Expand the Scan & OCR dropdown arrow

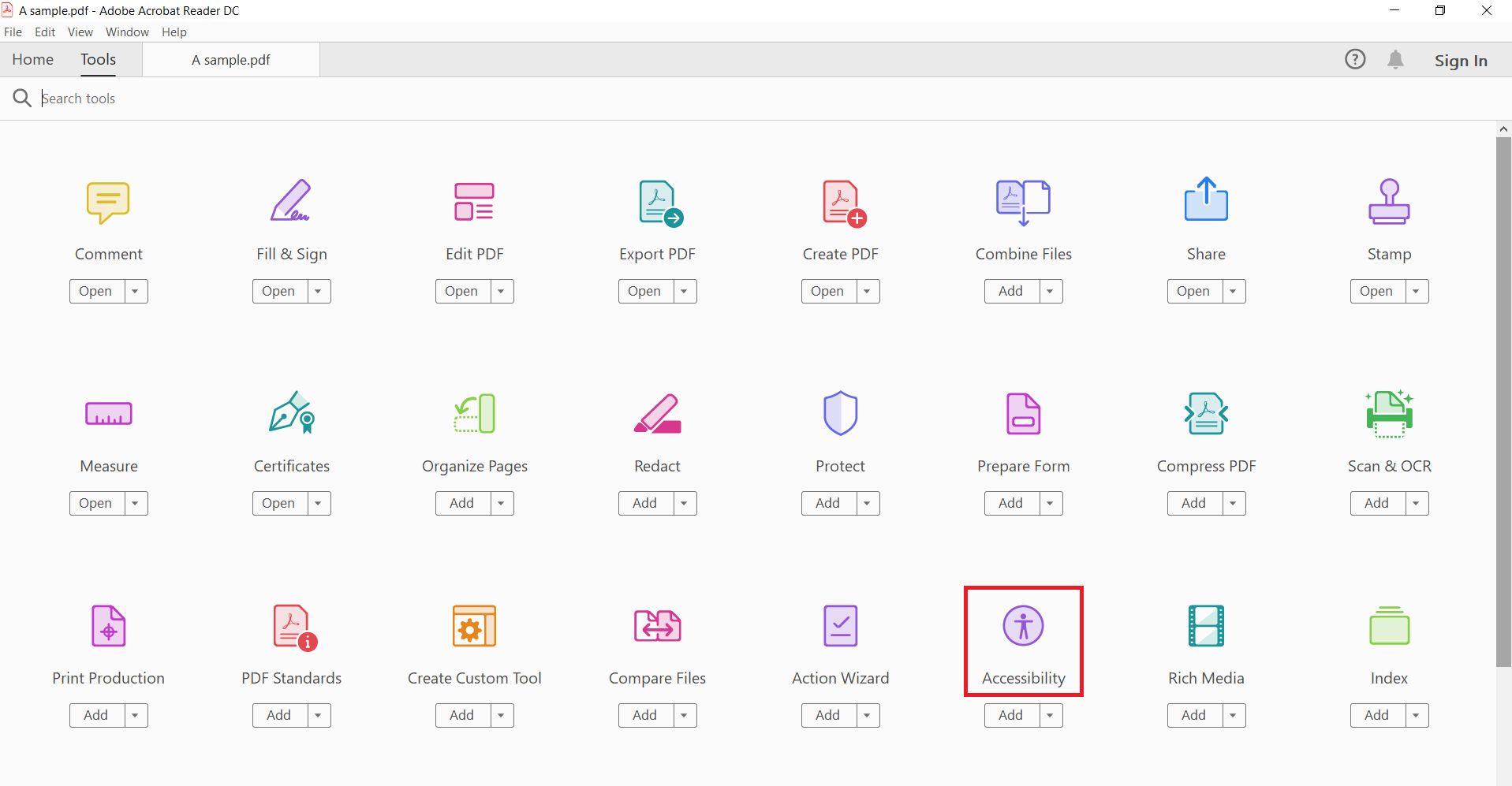point(1417,503)
